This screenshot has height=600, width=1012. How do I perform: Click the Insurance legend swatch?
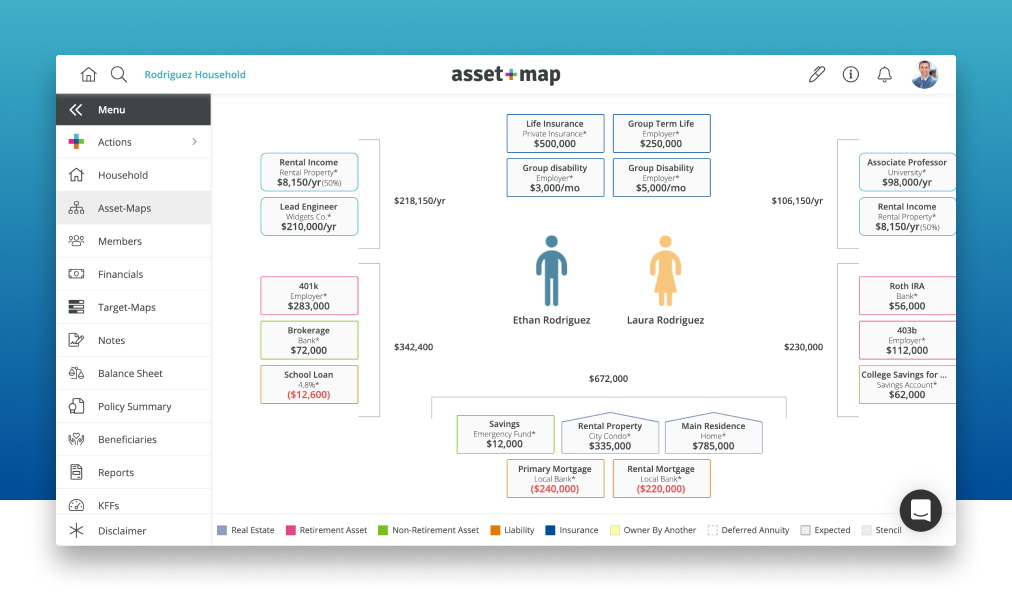(550, 530)
